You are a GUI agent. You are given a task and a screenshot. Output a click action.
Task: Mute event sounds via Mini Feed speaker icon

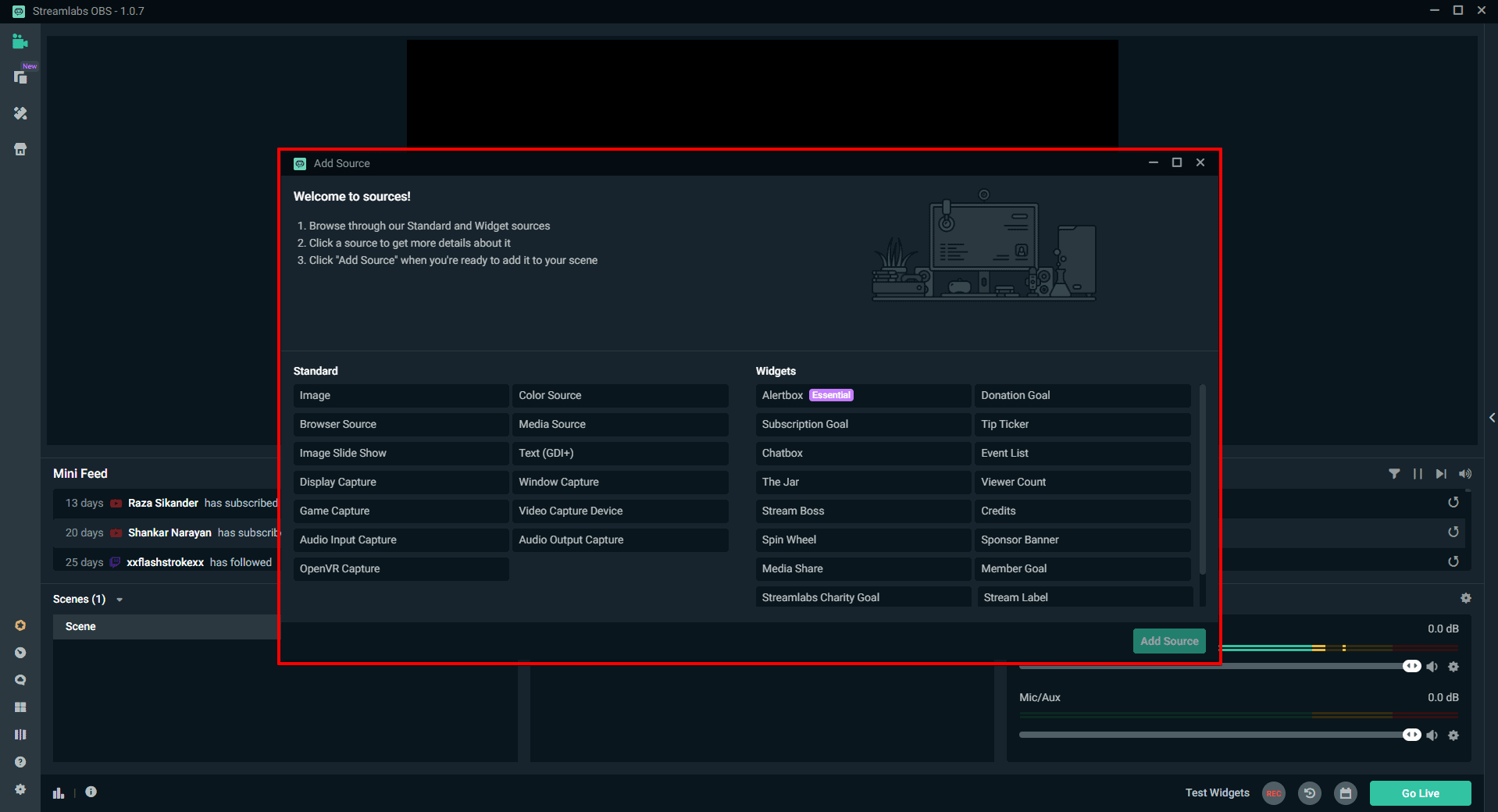coord(1465,474)
